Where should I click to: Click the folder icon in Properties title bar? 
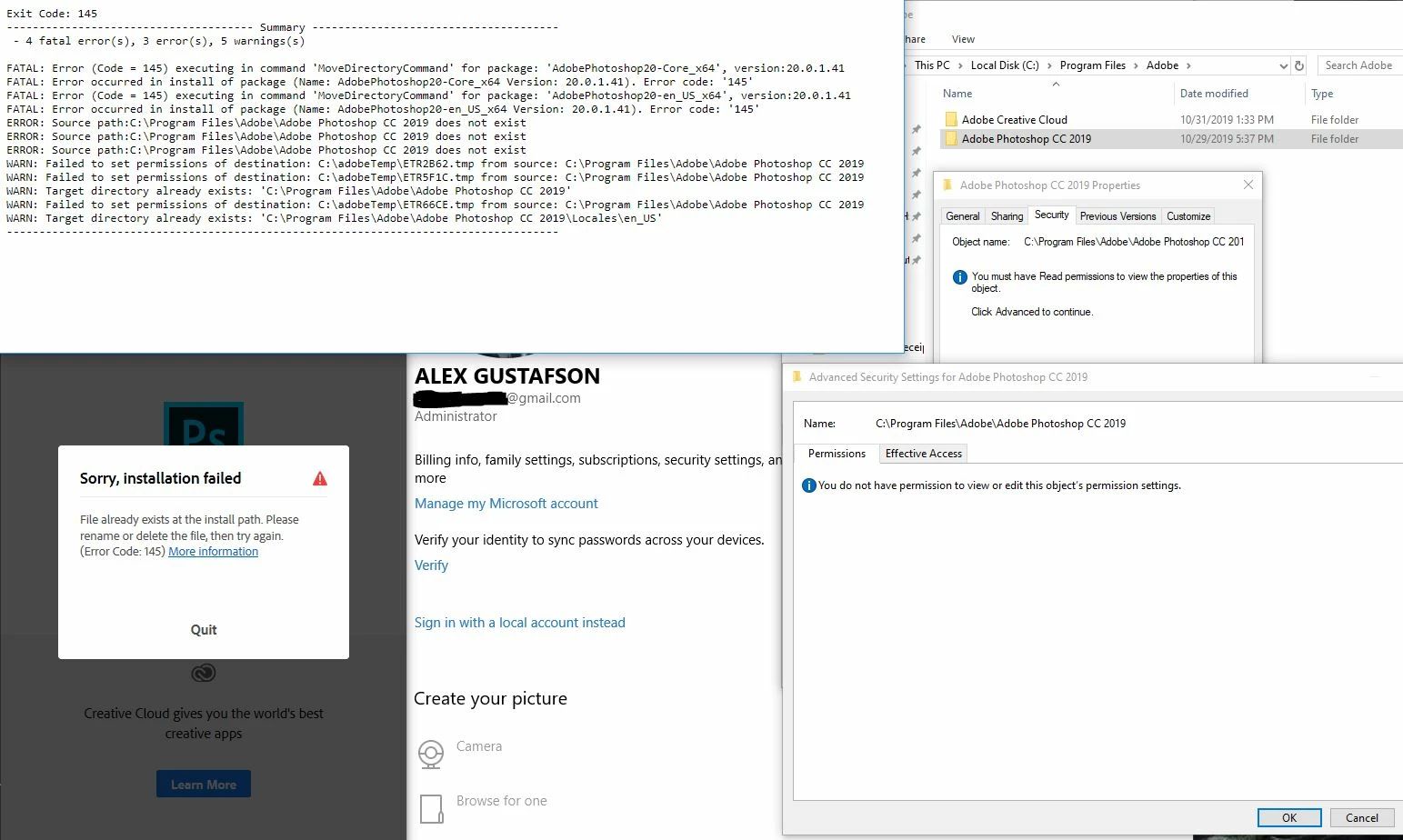click(947, 185)
